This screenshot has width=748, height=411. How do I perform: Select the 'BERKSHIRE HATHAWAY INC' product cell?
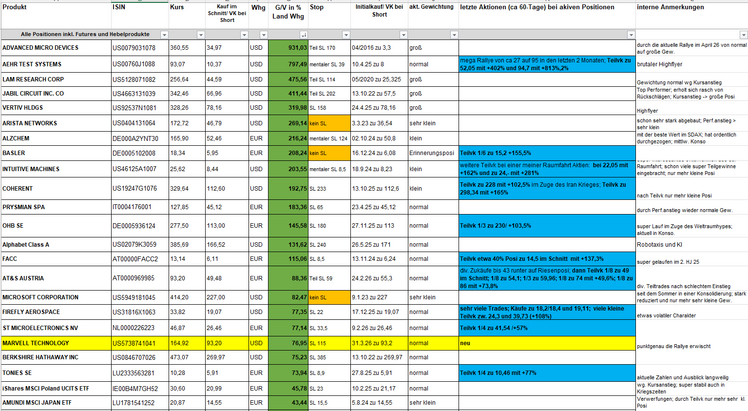(56, 357)
